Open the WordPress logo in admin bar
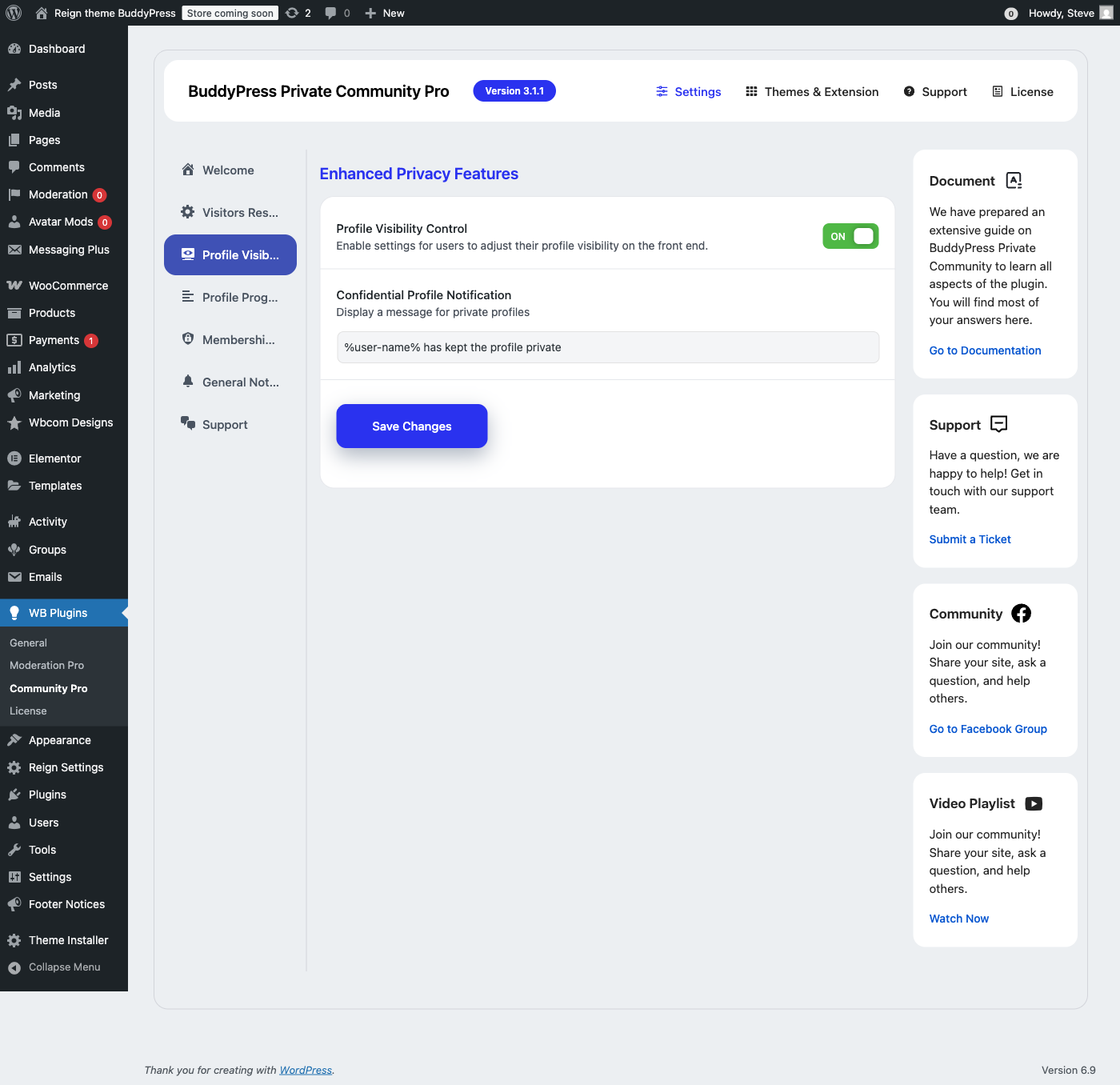The width and height of the screenshot is (1120, 1085). 13,12
